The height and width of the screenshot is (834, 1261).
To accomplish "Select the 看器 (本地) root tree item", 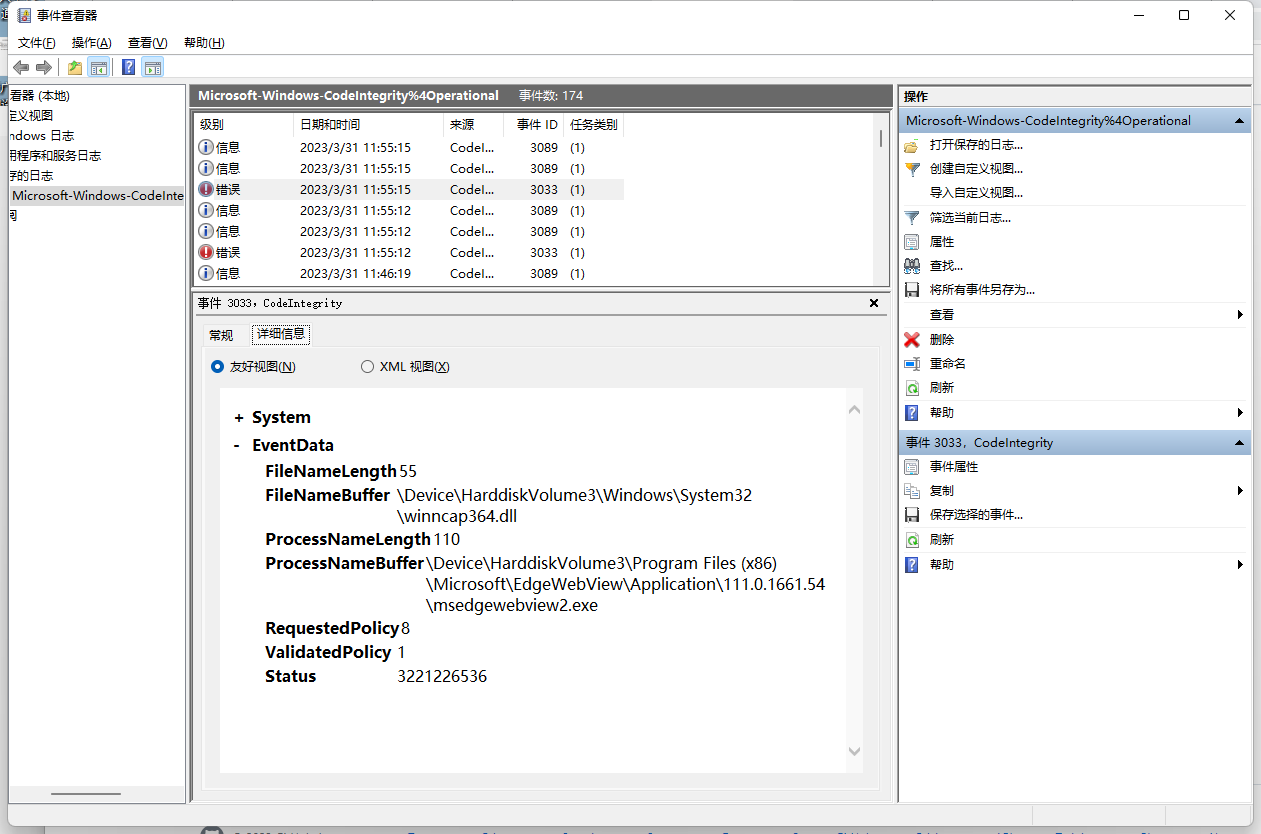I will pos(39,95).
